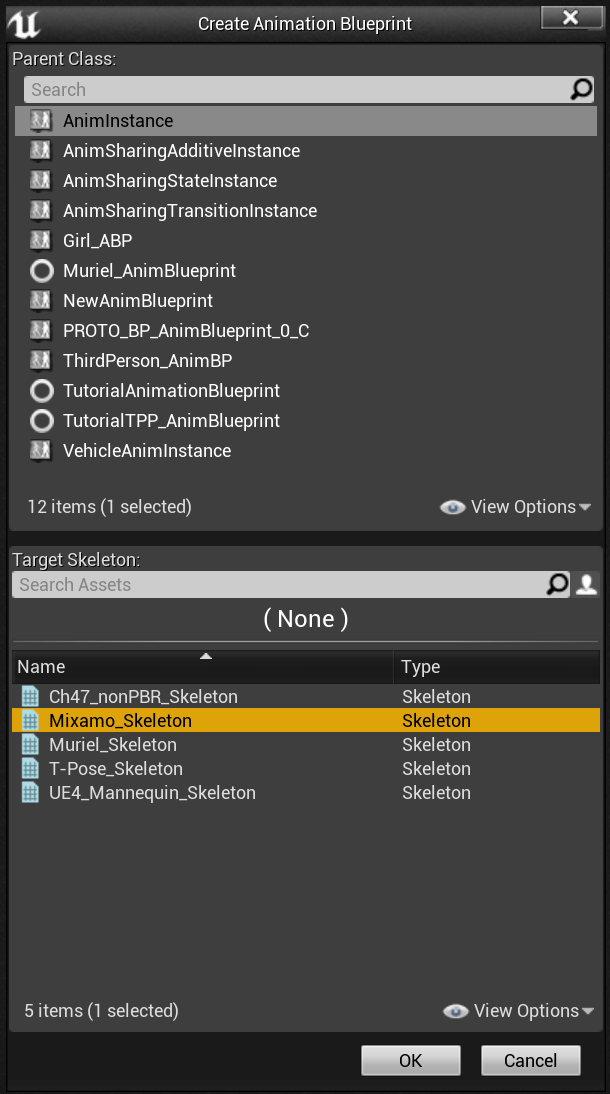
Task: Click the user filter icon beside Search Assets
Action: (x=586, y=584)
